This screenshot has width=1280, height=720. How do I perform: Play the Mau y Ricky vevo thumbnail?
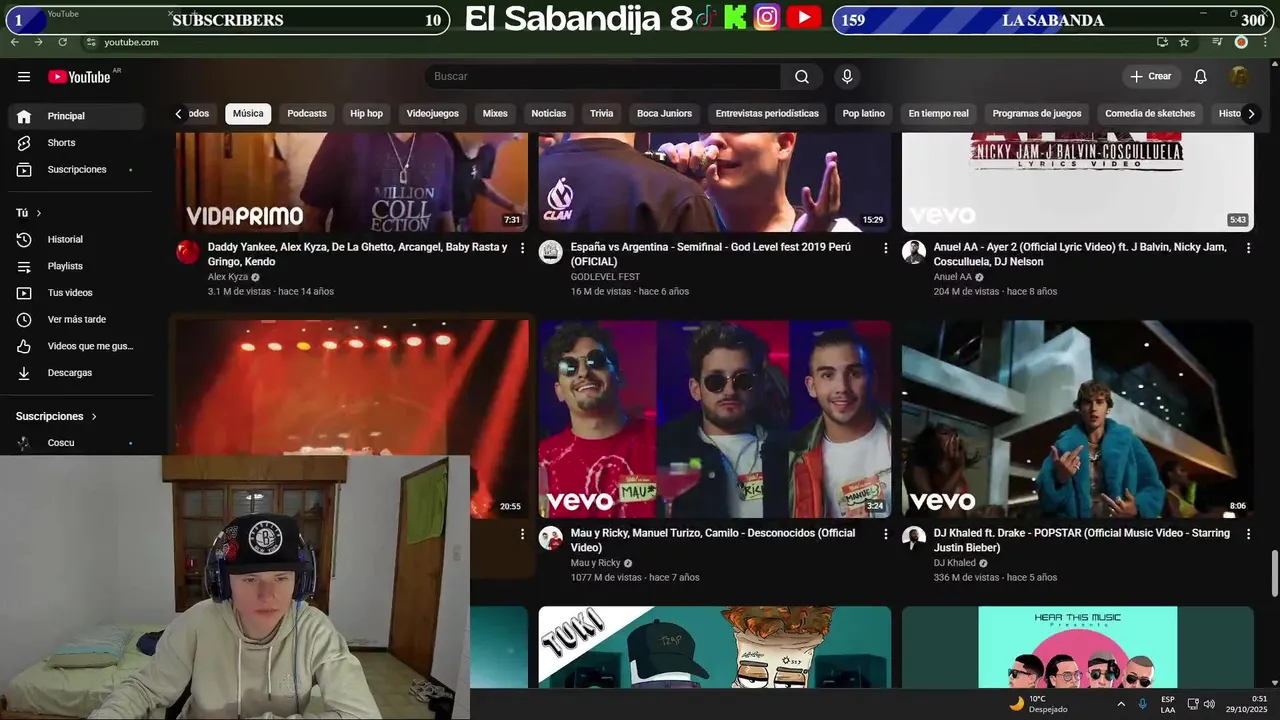pos(715,419)
